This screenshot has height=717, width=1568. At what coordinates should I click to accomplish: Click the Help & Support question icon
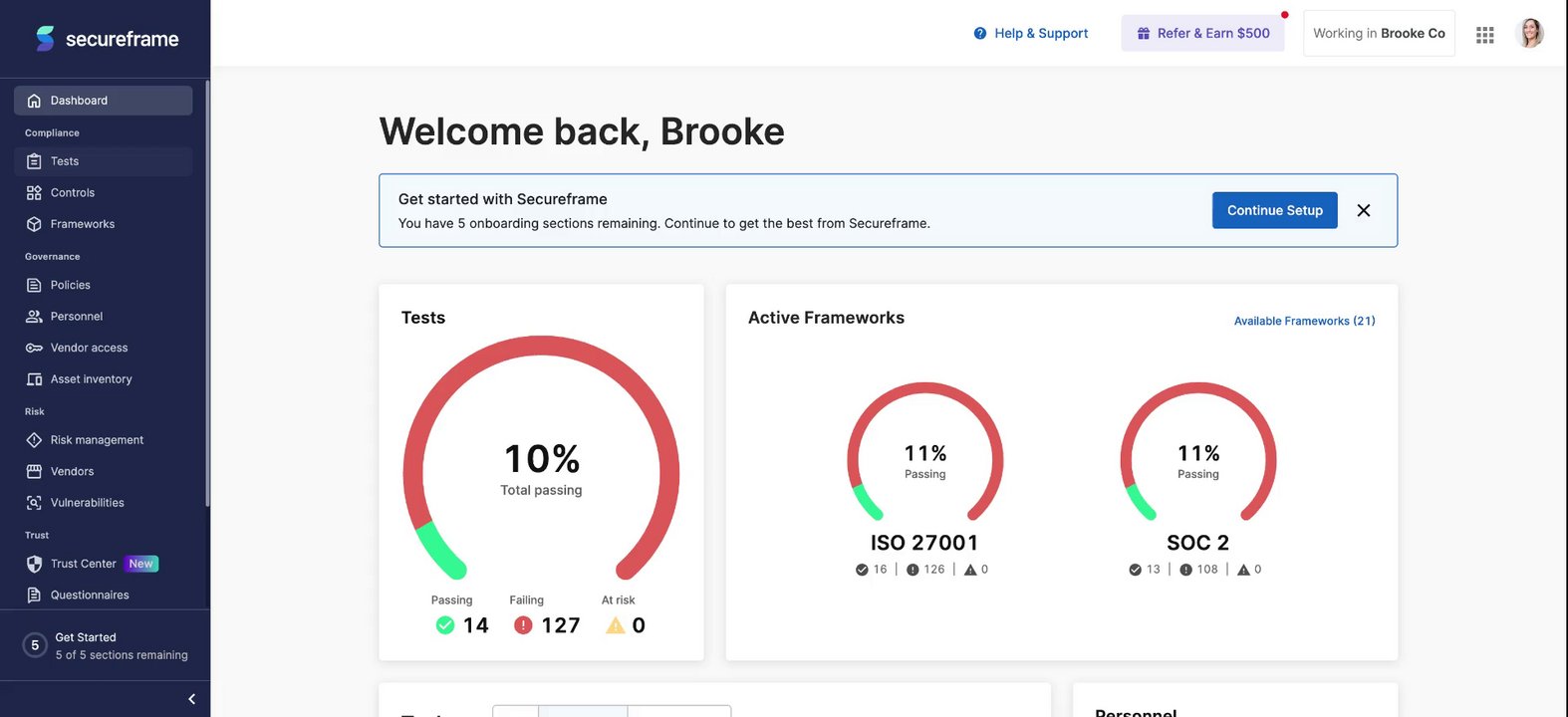click(980, 33)
